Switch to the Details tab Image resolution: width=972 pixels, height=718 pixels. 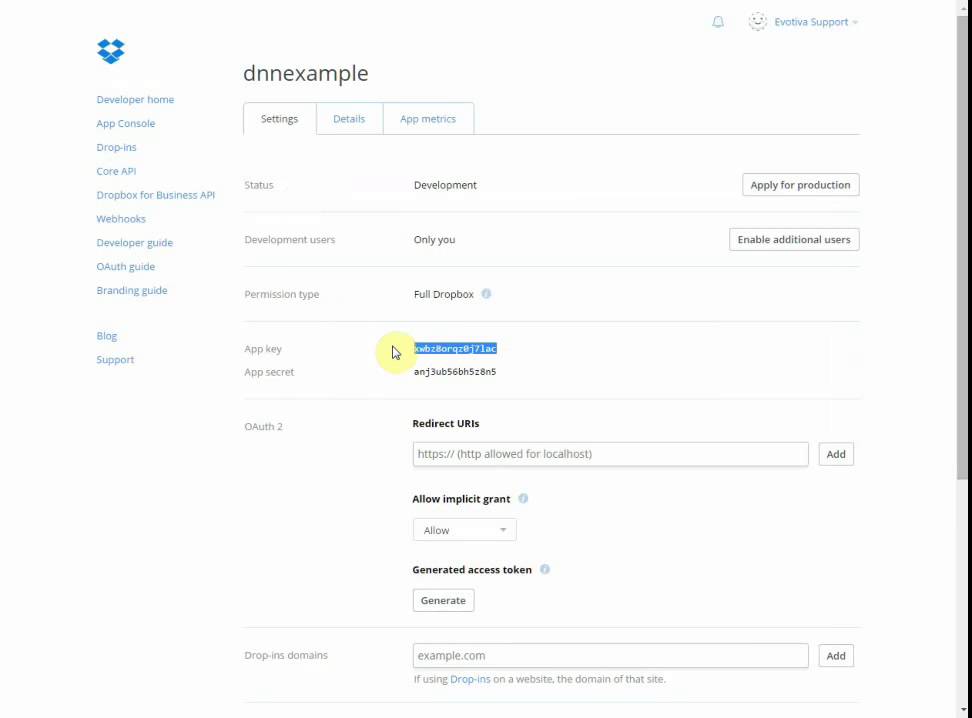point(349,118)
